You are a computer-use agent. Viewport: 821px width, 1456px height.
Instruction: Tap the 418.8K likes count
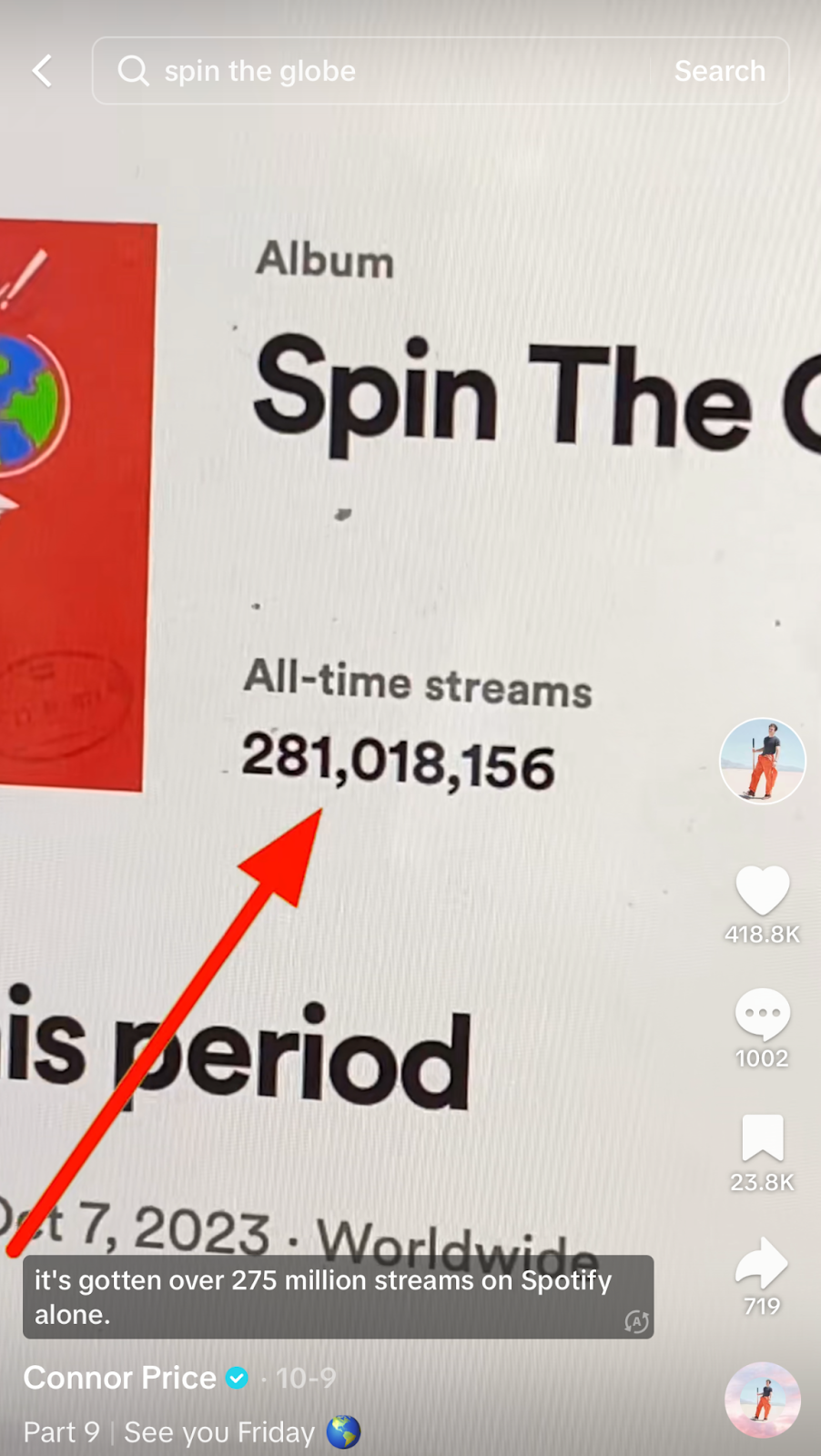coord(762,935)
